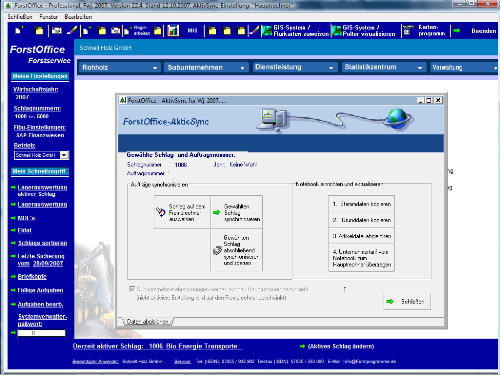Click the Systemverwalter-passwort link
The height and width of the screenshot is (375, 500).
pos(42,320)
